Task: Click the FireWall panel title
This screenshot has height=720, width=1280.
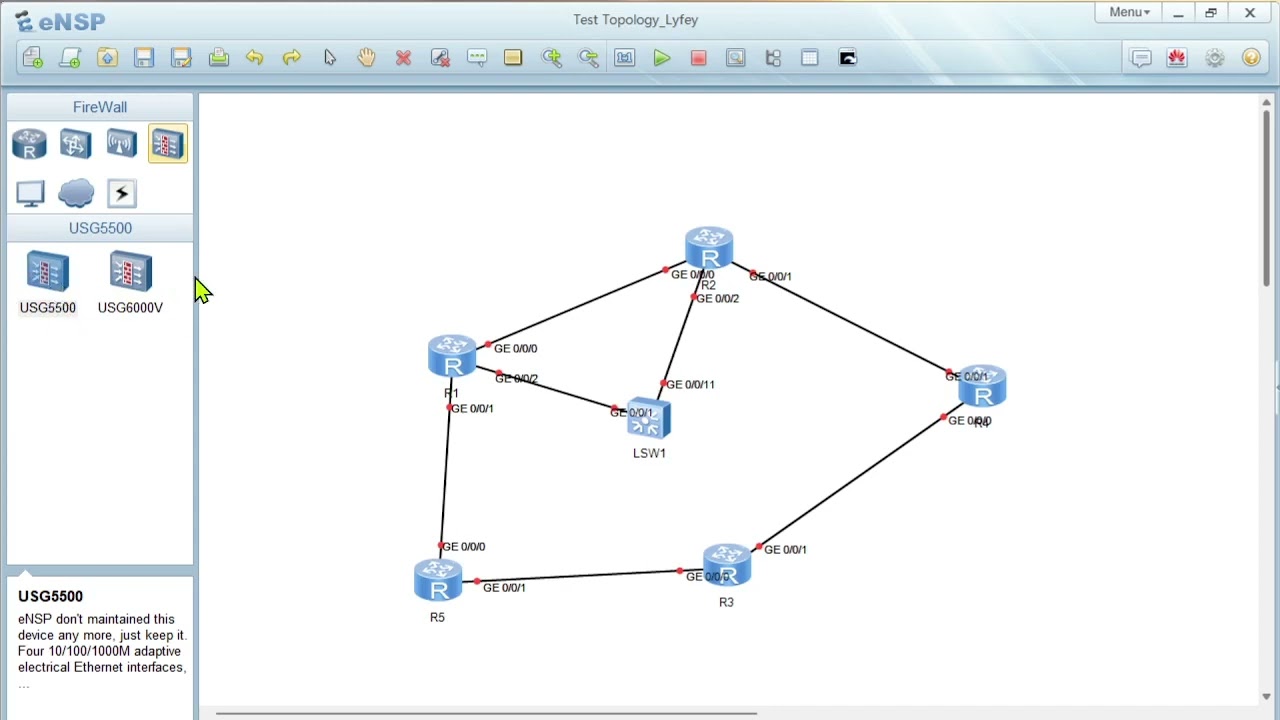Action: click(x=100, y=107)
